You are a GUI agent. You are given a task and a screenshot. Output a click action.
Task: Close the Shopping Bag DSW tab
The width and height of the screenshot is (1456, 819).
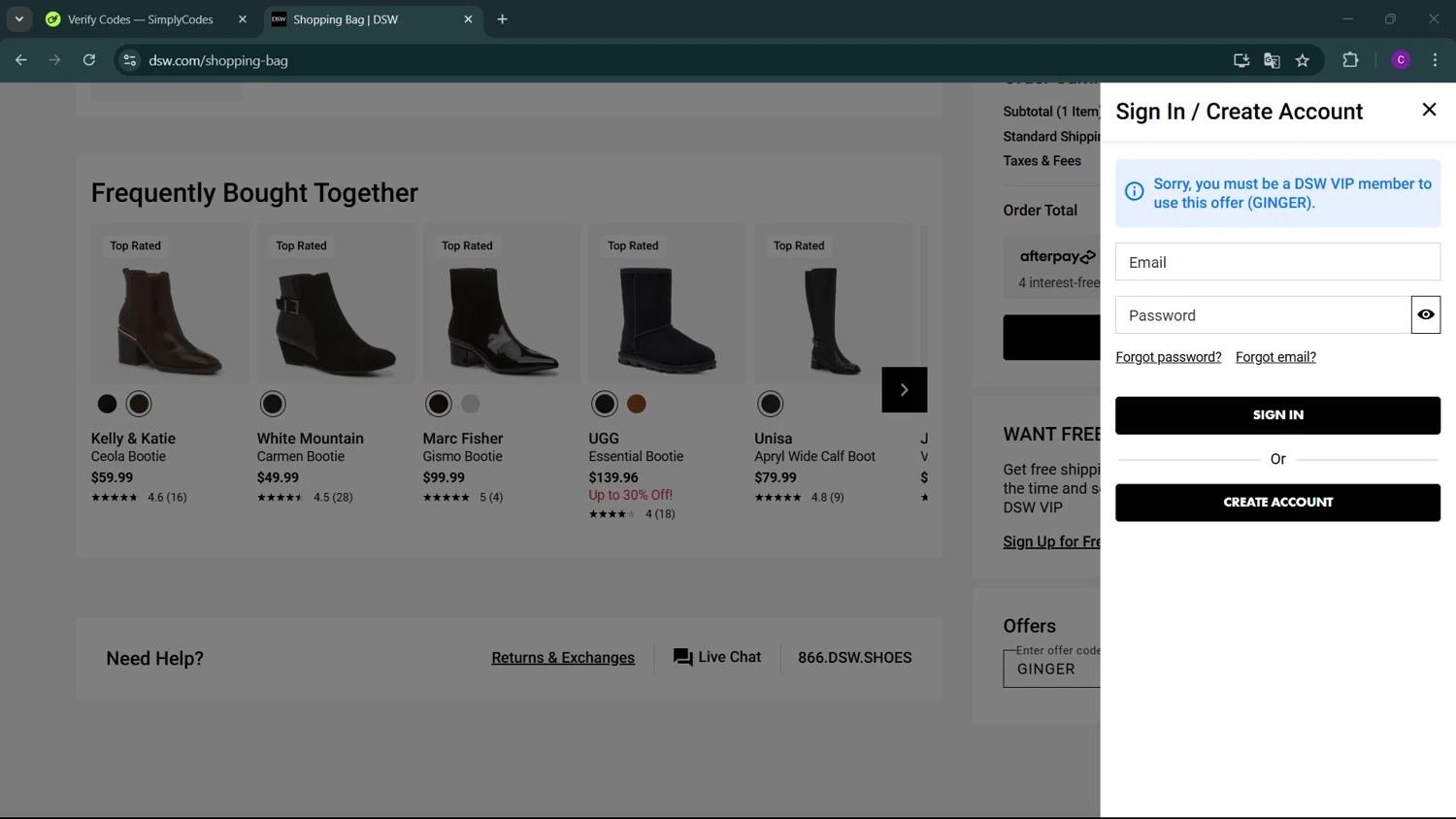click(468, 19)
